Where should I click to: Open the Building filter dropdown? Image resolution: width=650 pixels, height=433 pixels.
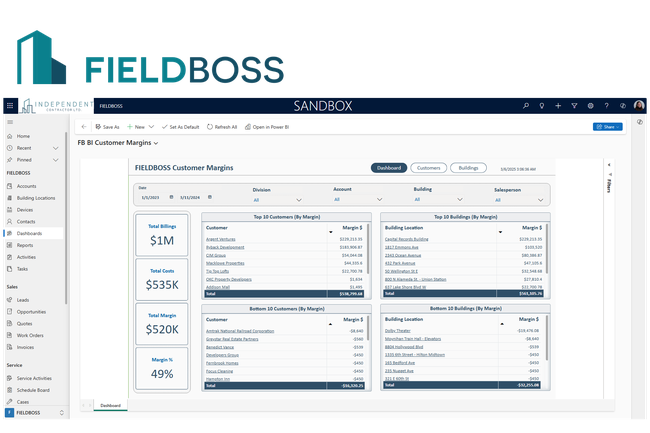pos(438,199)
